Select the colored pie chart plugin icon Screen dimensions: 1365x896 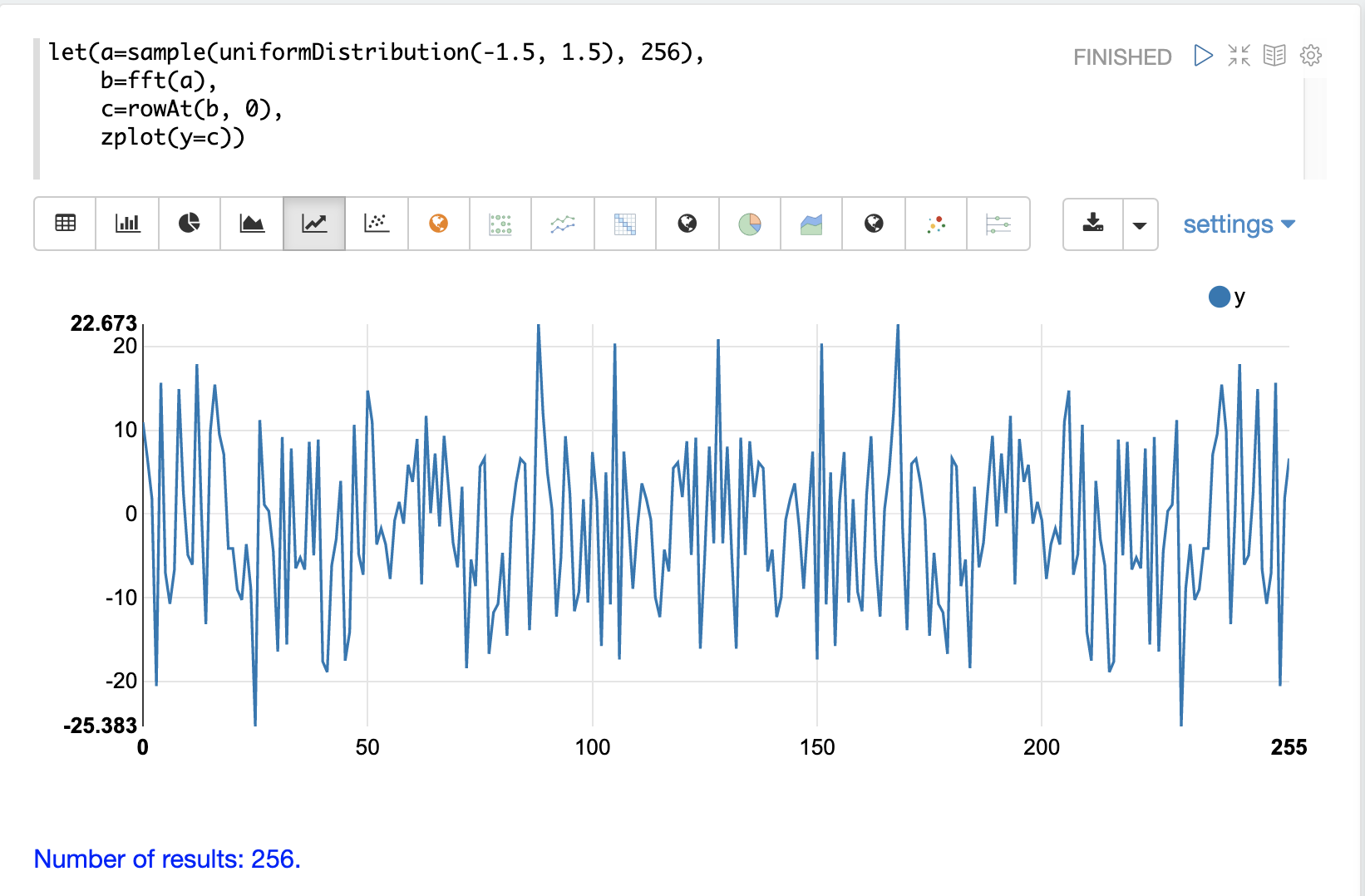pyautogui.click(x=750, y=224)
